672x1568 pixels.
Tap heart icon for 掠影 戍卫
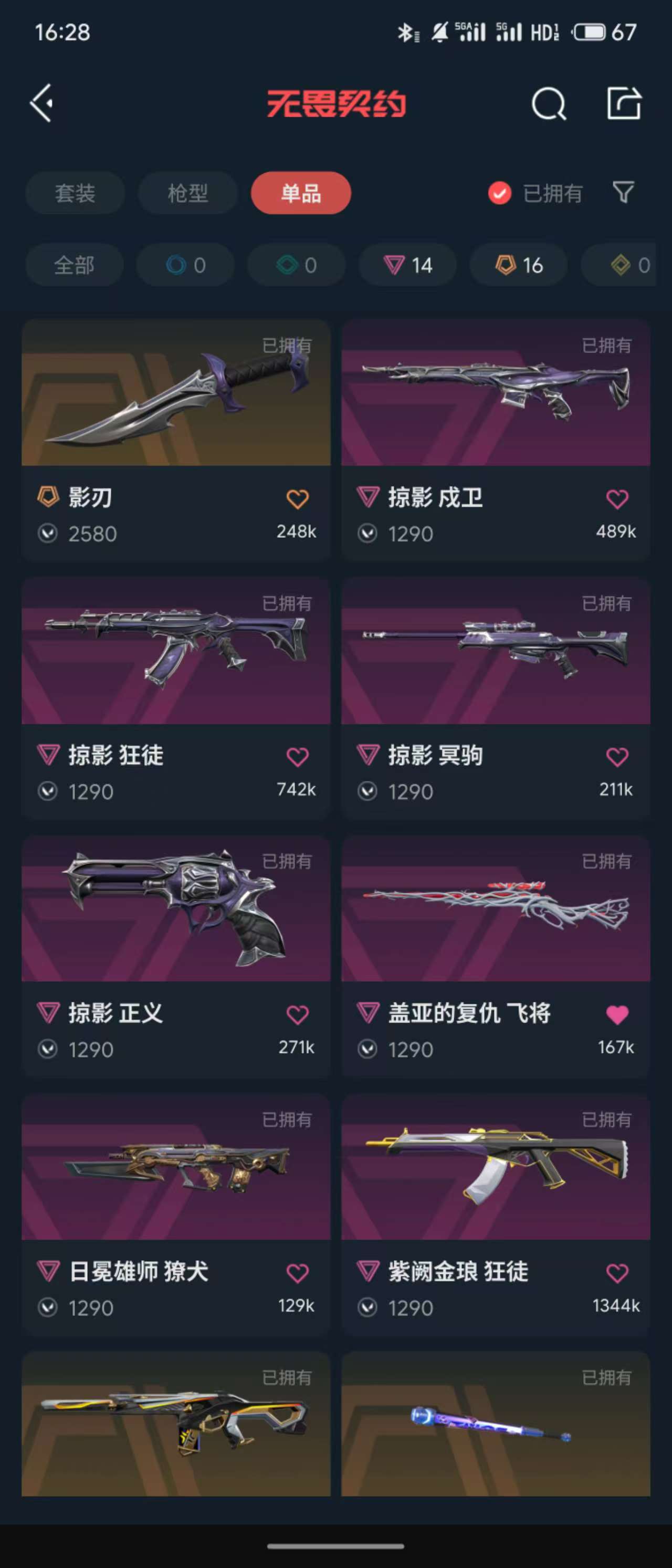(x=617, y=499)
